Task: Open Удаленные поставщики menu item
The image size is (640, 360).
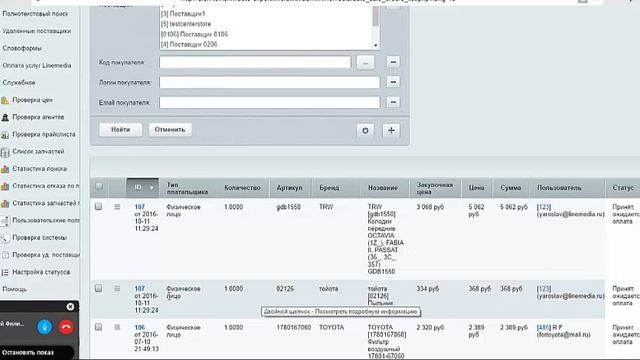Action: tap(37, 31)
